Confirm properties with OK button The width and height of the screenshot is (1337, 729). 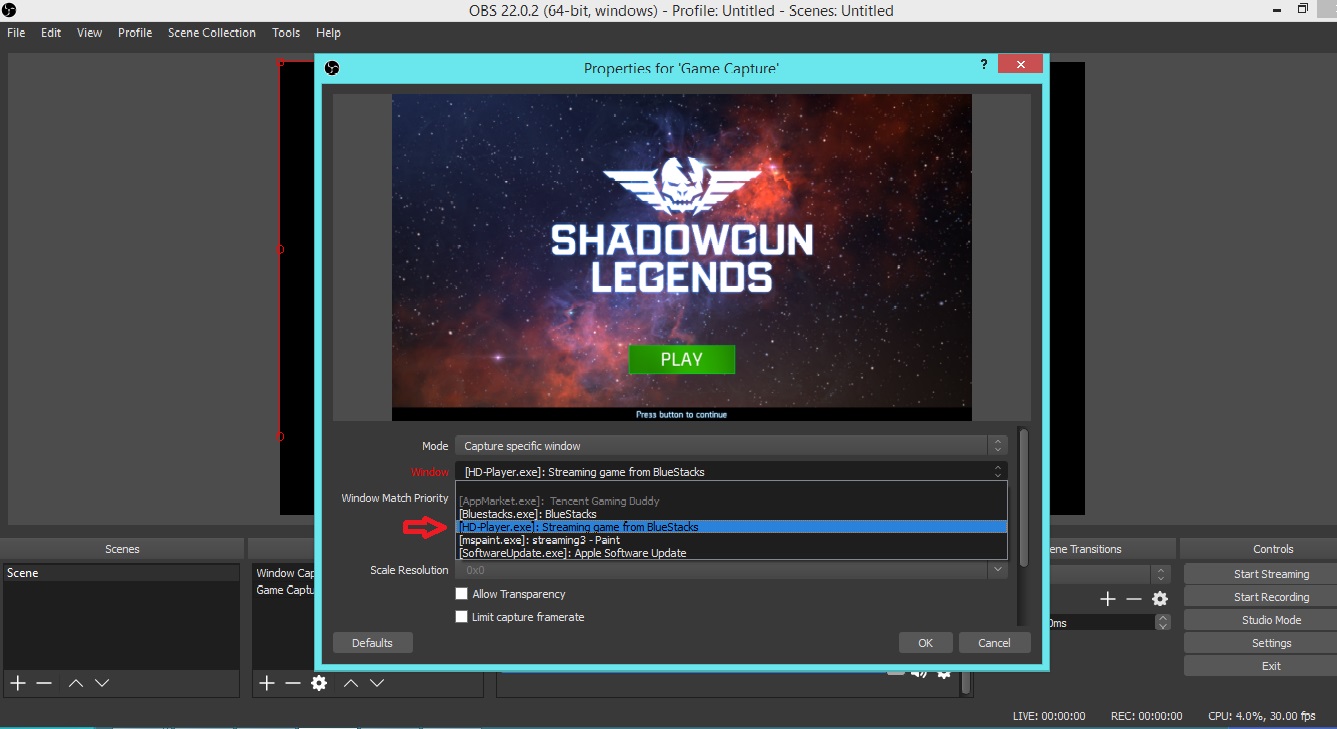tap(926, 643)
